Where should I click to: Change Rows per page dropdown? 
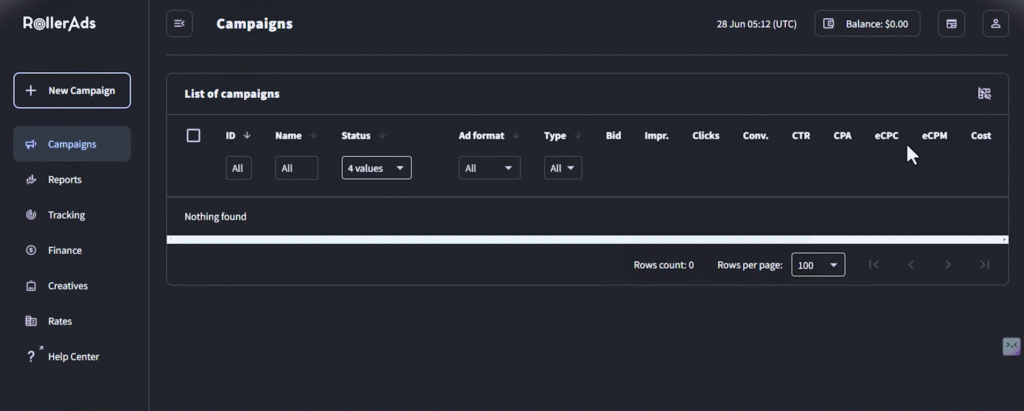coord(817,265)
